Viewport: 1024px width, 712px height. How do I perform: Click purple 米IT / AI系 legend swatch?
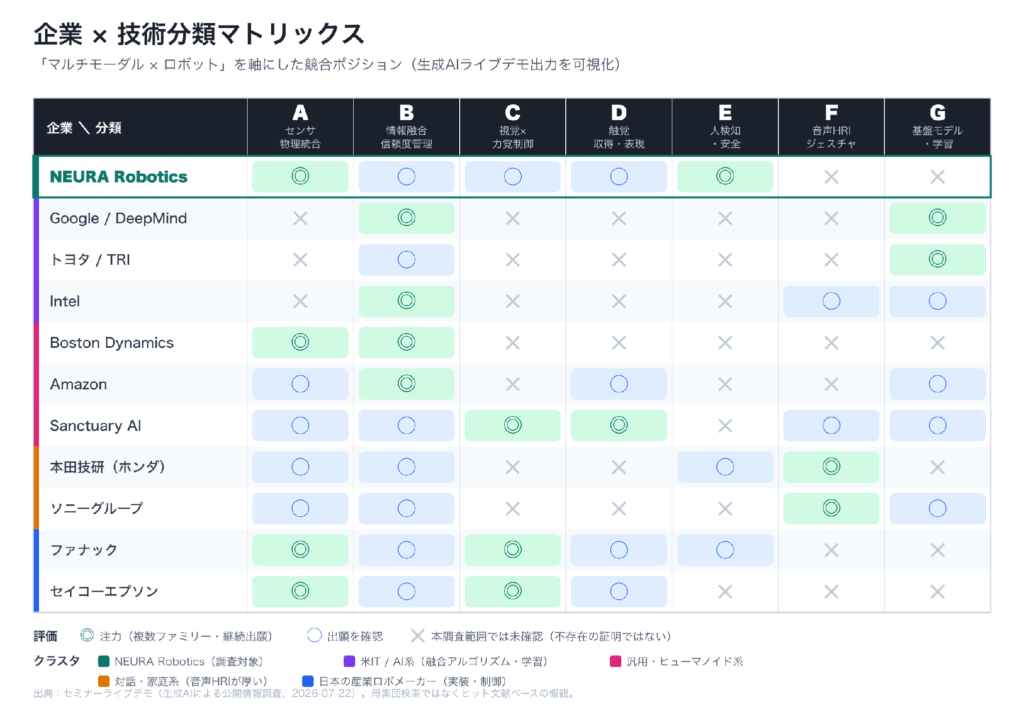tap(349, 661)
